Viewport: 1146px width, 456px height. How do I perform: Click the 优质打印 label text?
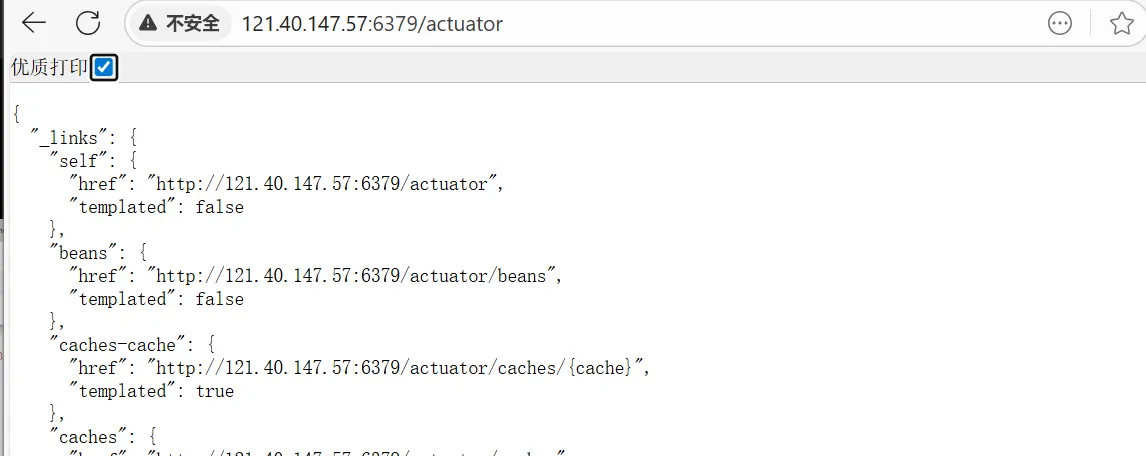(48, 68)
